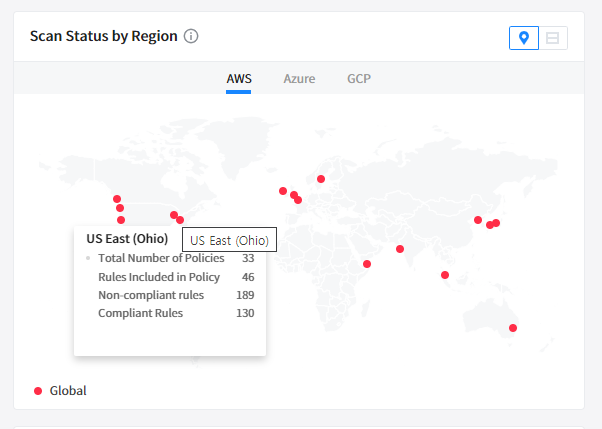Switch to list view with the table icon
The image size is (602, 429).
pyautogui.click(x=552, y=38)
